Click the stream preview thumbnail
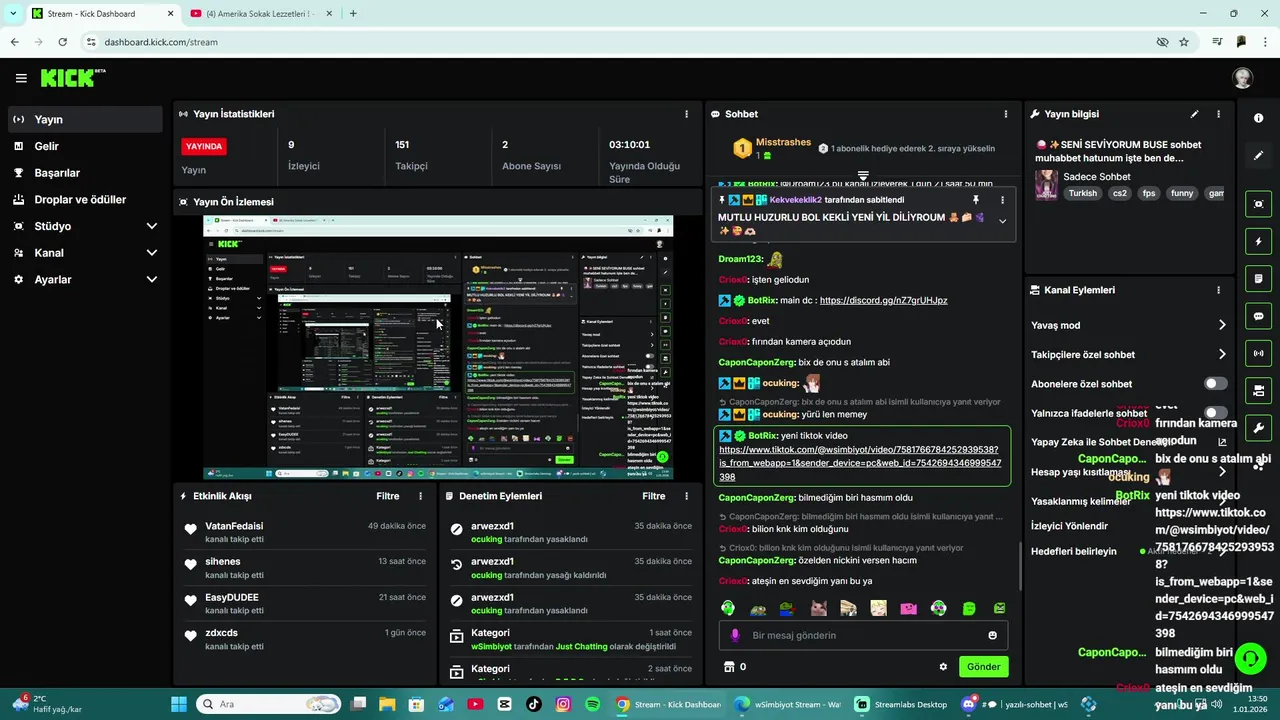 pos(438,347)
